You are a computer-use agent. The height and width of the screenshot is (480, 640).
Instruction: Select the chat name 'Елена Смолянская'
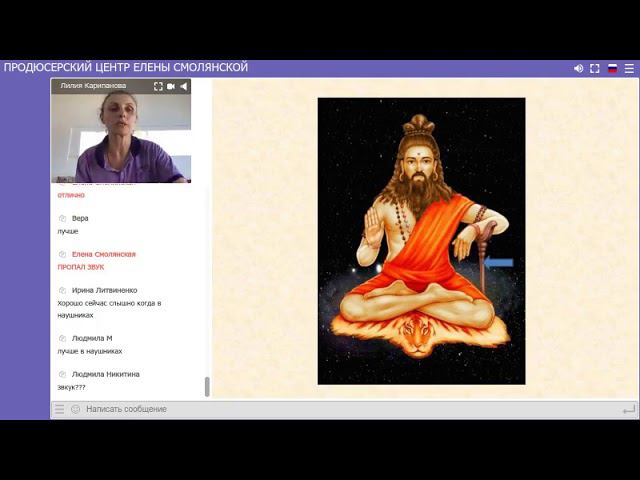tap(104, 254)
